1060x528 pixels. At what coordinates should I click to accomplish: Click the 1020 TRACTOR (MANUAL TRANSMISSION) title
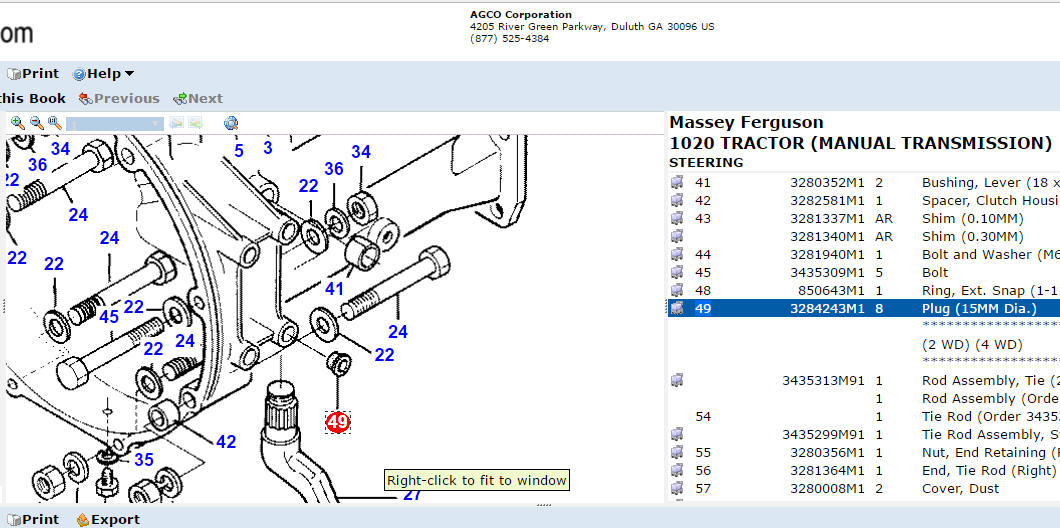pyautogui.click(x=861, y=143)
